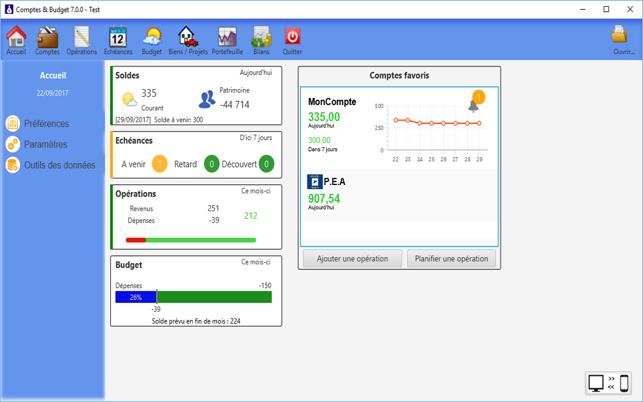643x402 pixels.
Task: Click Solde prévu en fin de mois text
Action: (196, 321)
